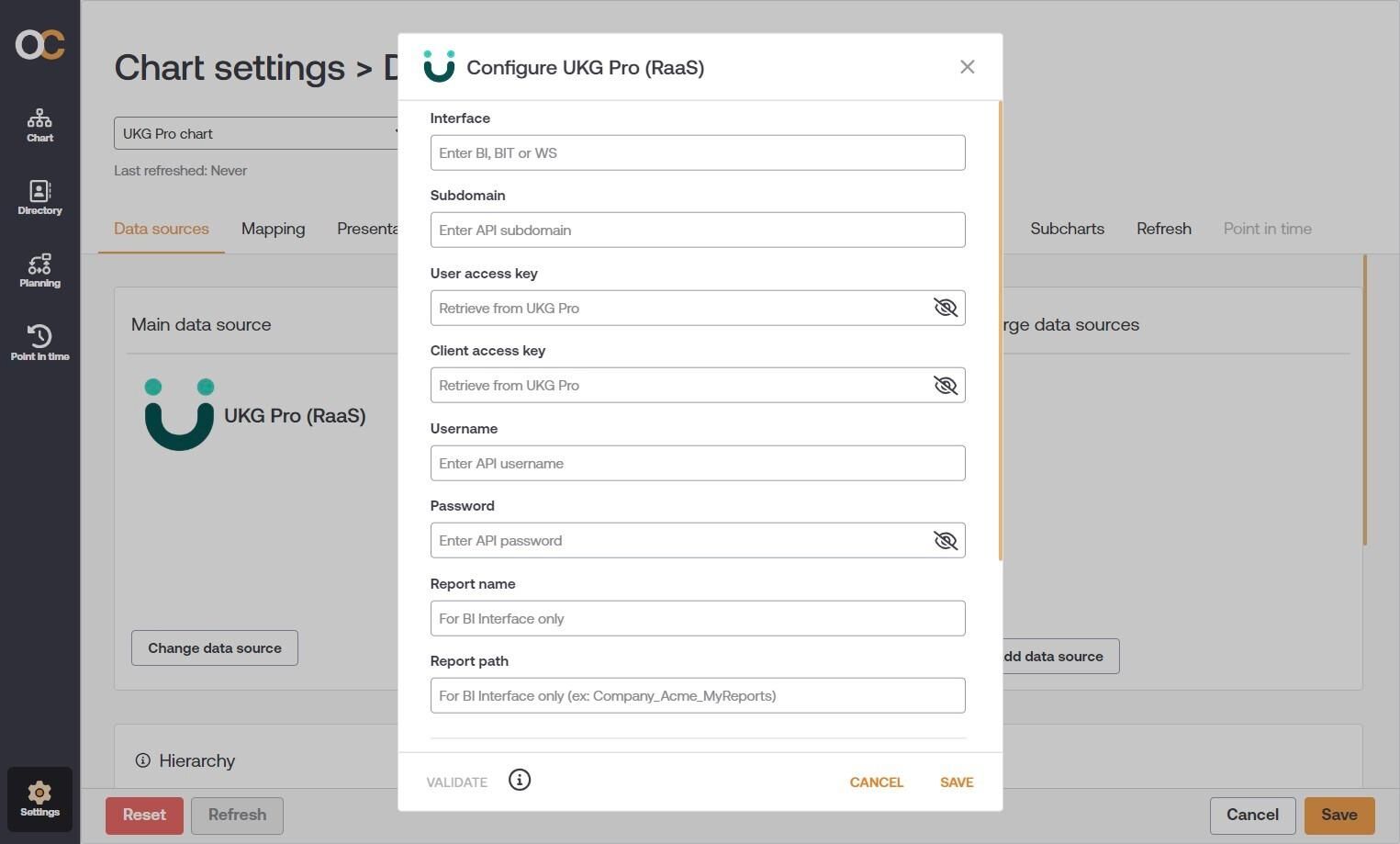Image resolution: width=1400 pixels, height=844 pixels.
Task: Click the dialog's vertical scrollbar
Action: [1000, 331]
